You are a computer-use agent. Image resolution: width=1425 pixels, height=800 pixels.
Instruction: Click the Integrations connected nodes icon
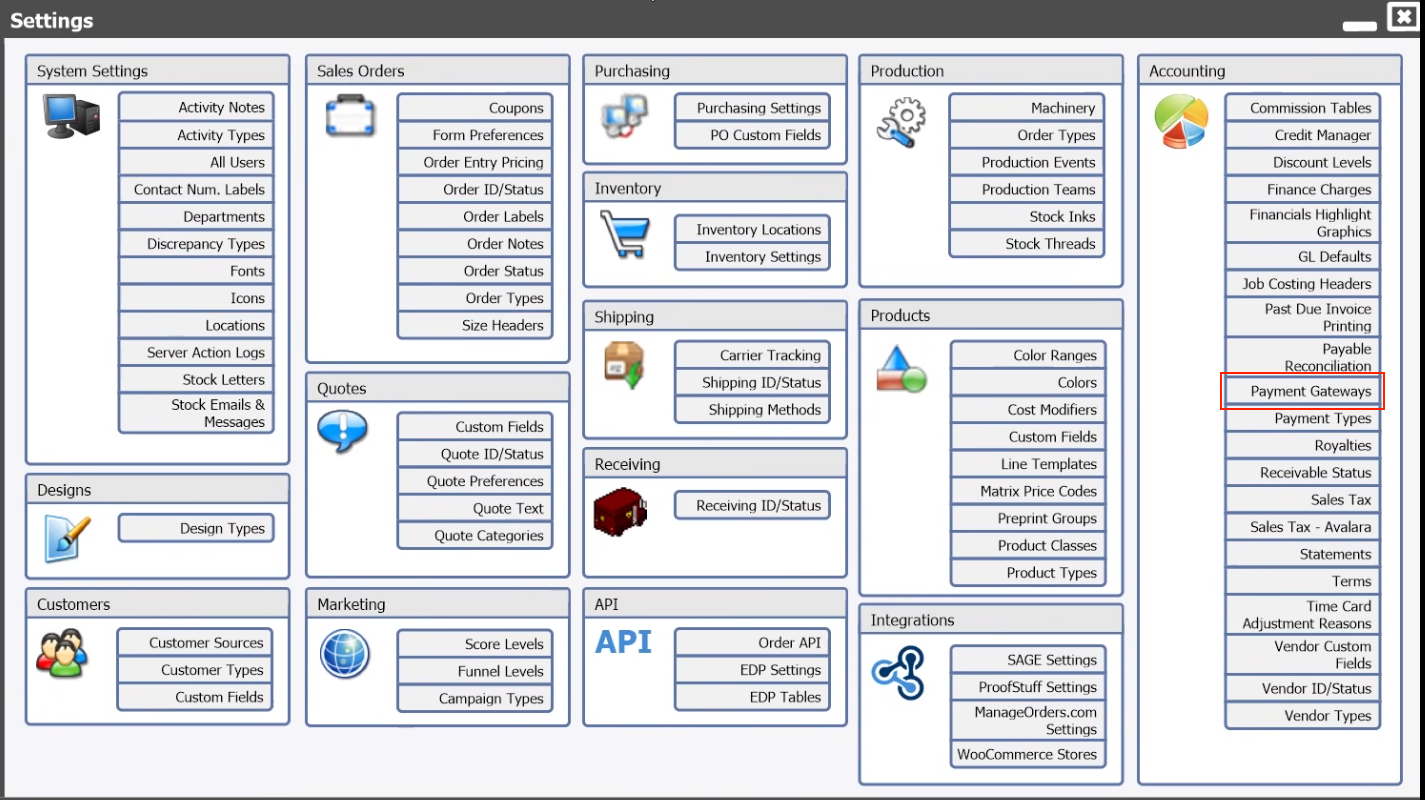pos(898,672)
